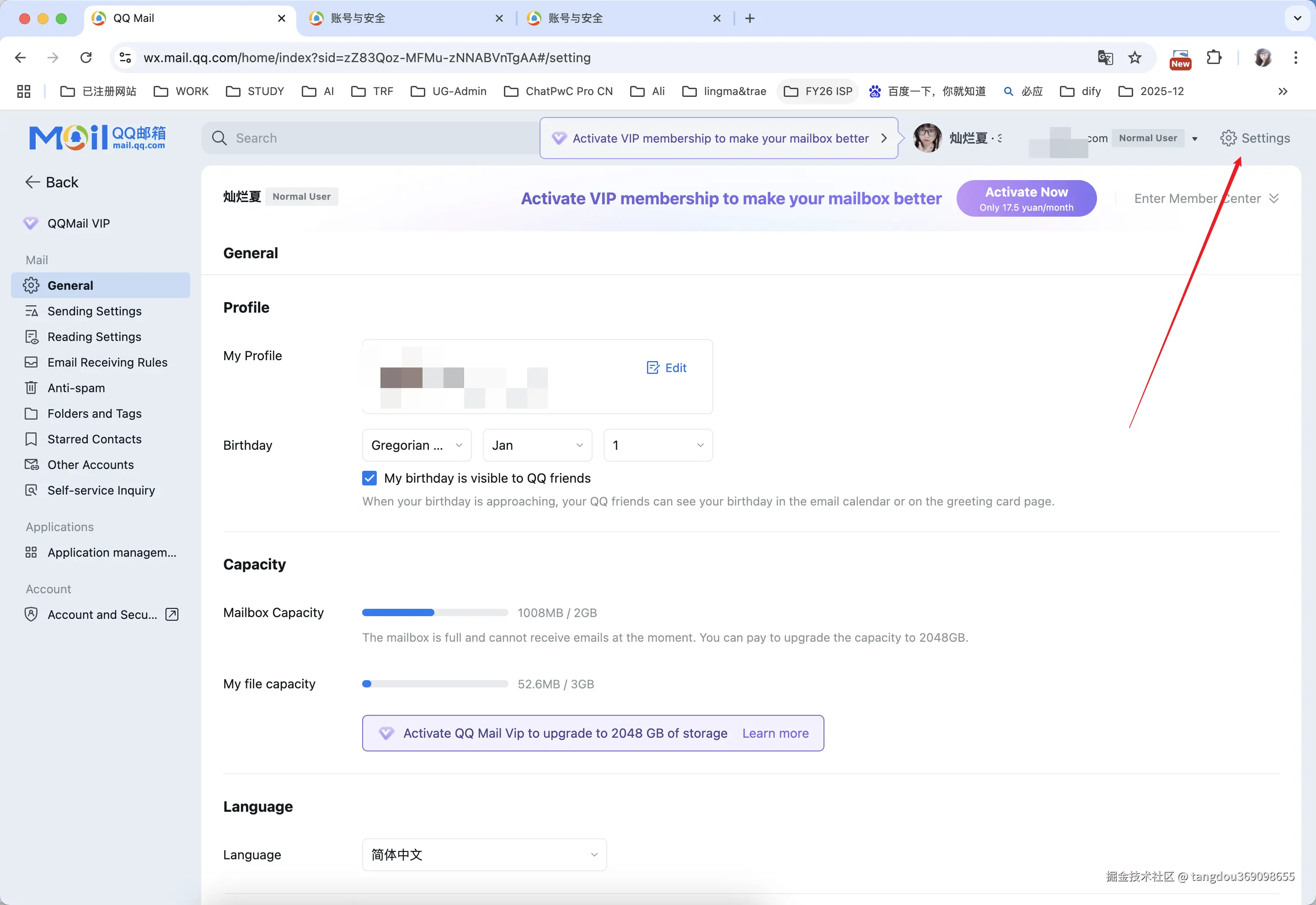Open the Gregorian calendar type dropdown

coord(417,445)
